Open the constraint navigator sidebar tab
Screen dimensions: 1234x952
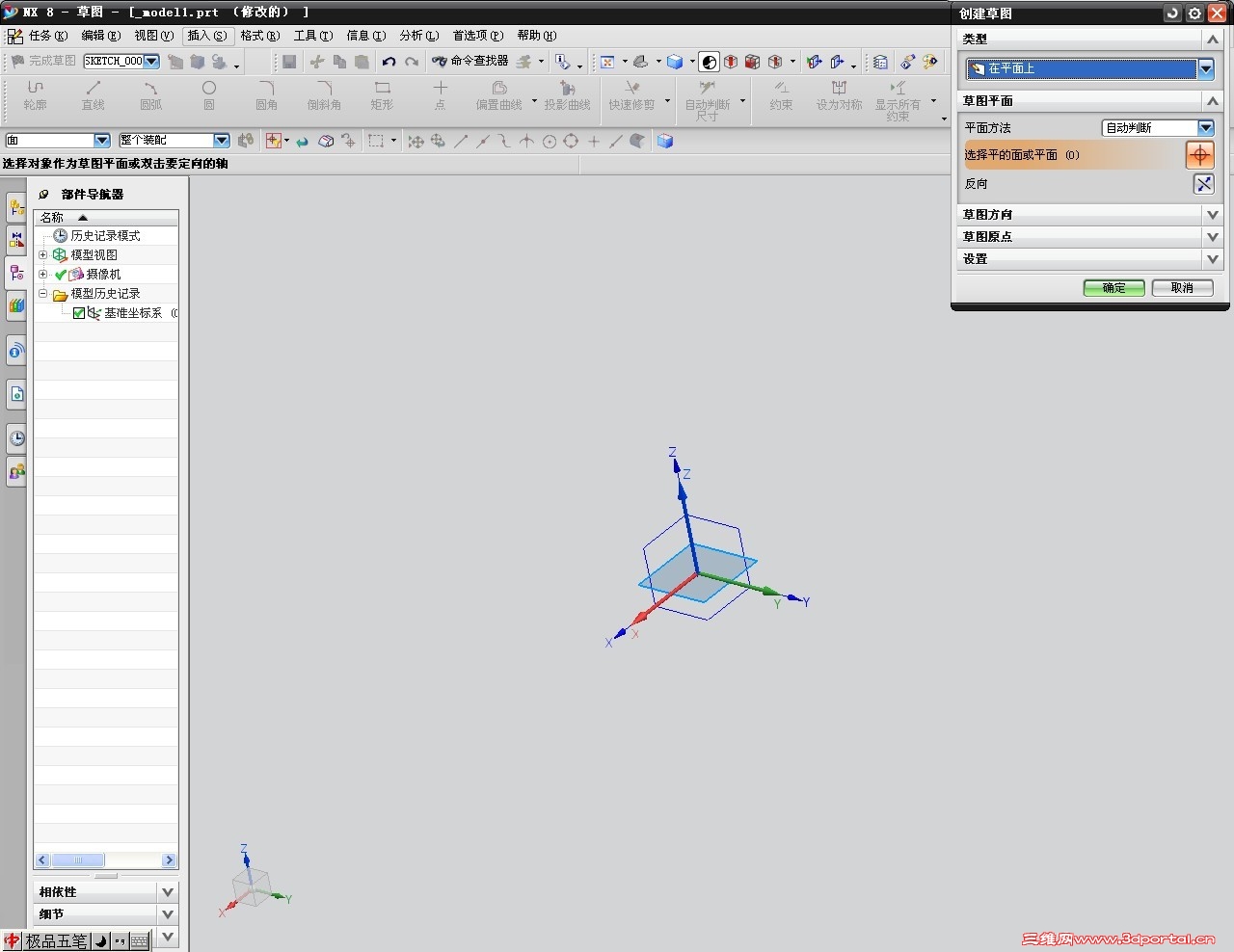click(x=16, y=240)
